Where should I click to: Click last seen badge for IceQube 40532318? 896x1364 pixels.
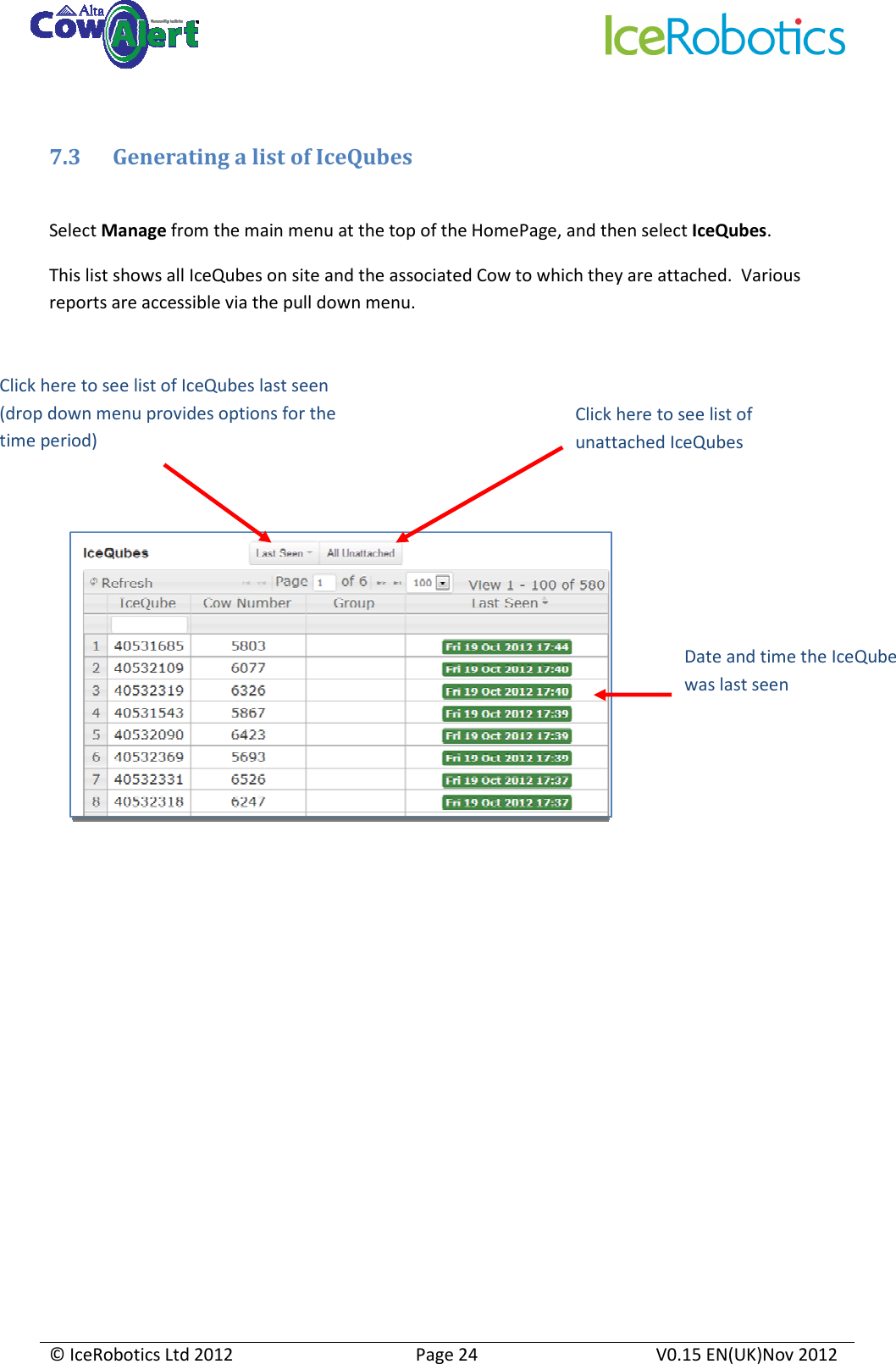coord(507,802)
